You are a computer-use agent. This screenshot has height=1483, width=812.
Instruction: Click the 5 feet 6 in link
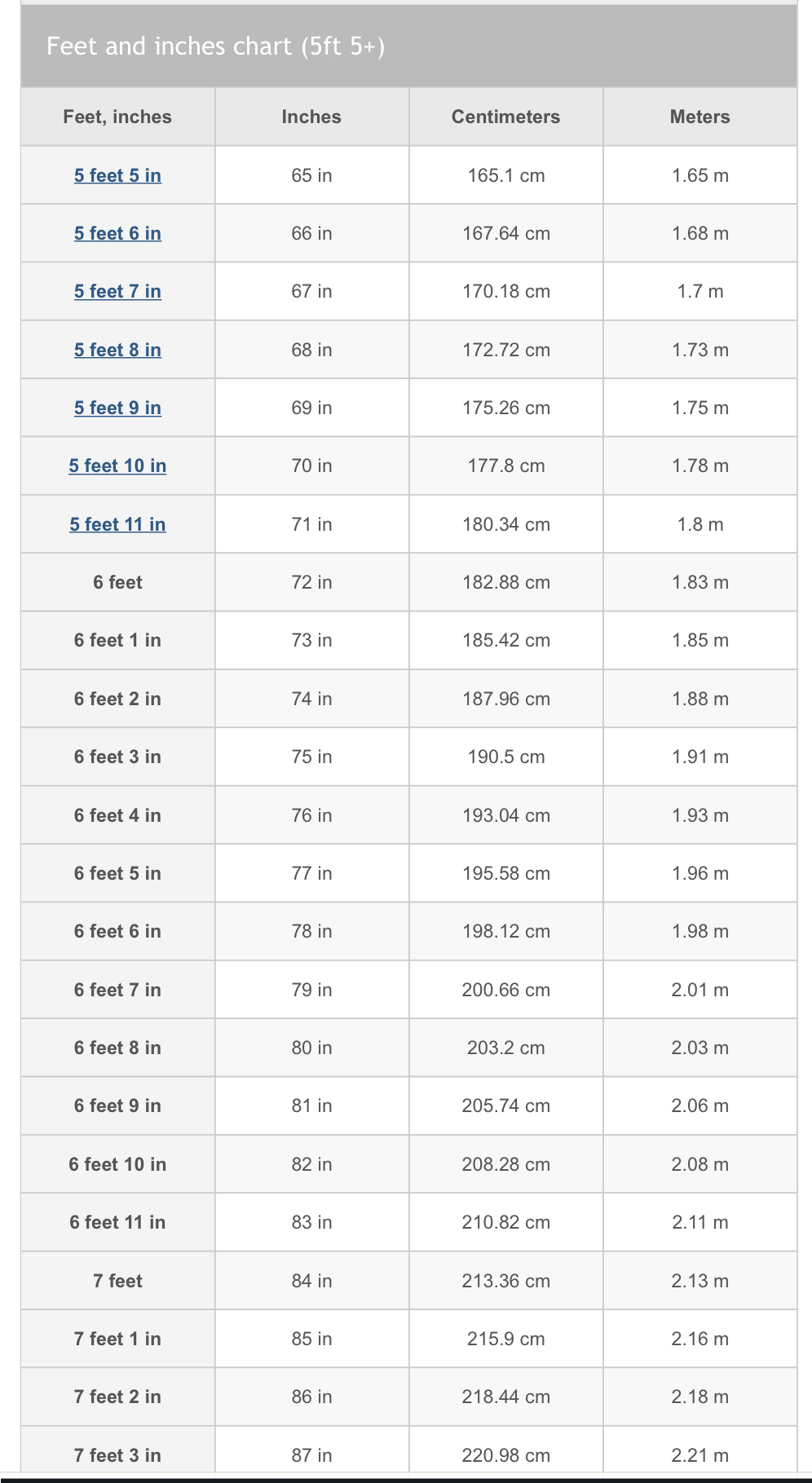(x=117, y=233)
